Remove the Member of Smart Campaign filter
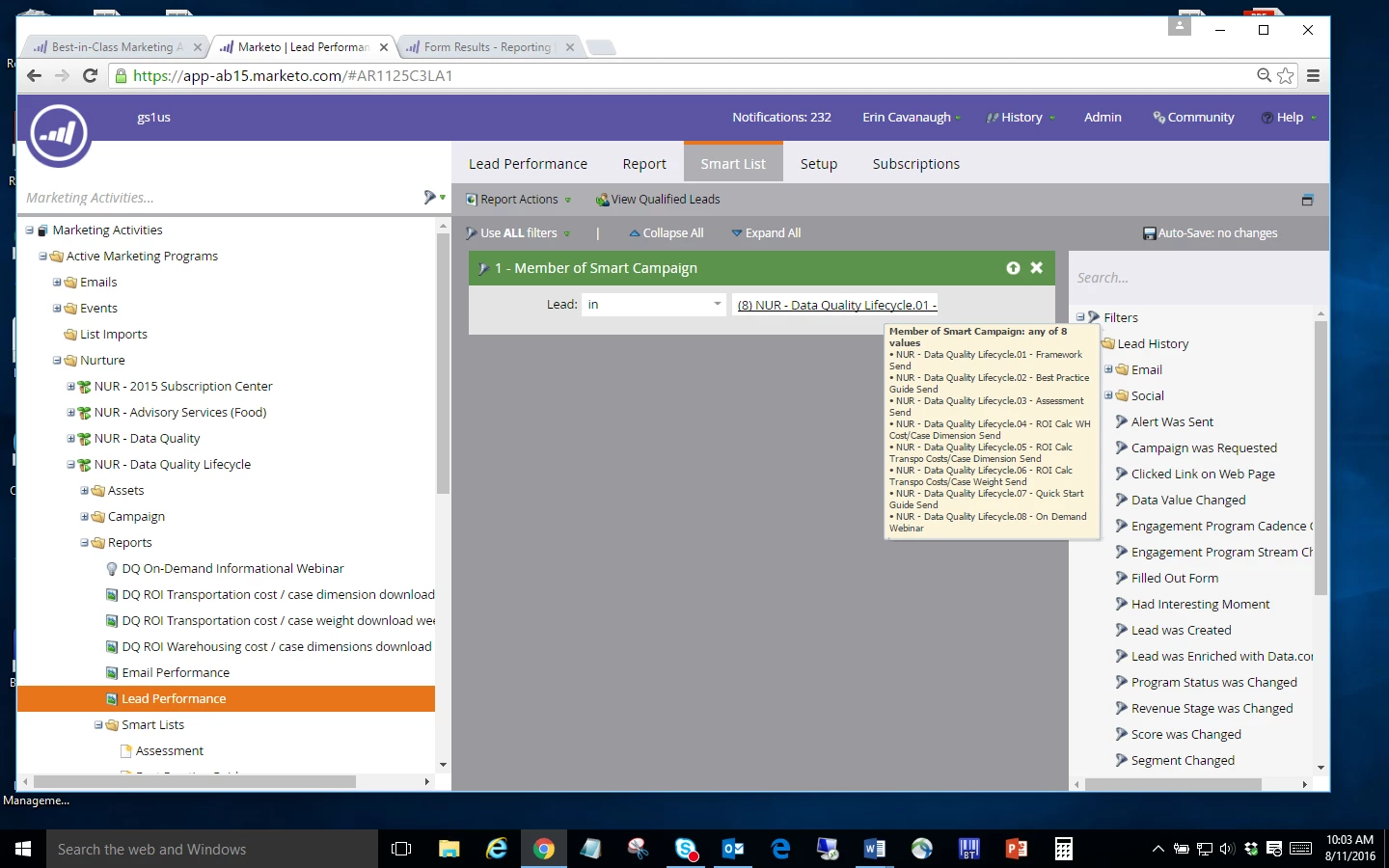Image resolution: width=1389 pixels, height=868 pixels. (1036, 268)
